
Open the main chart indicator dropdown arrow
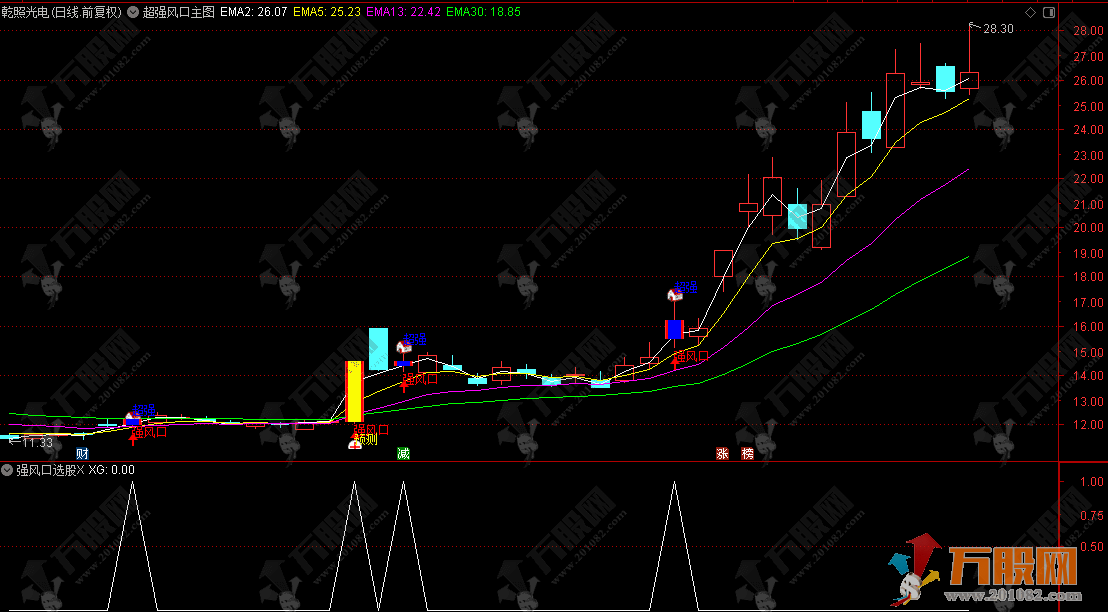133,12
